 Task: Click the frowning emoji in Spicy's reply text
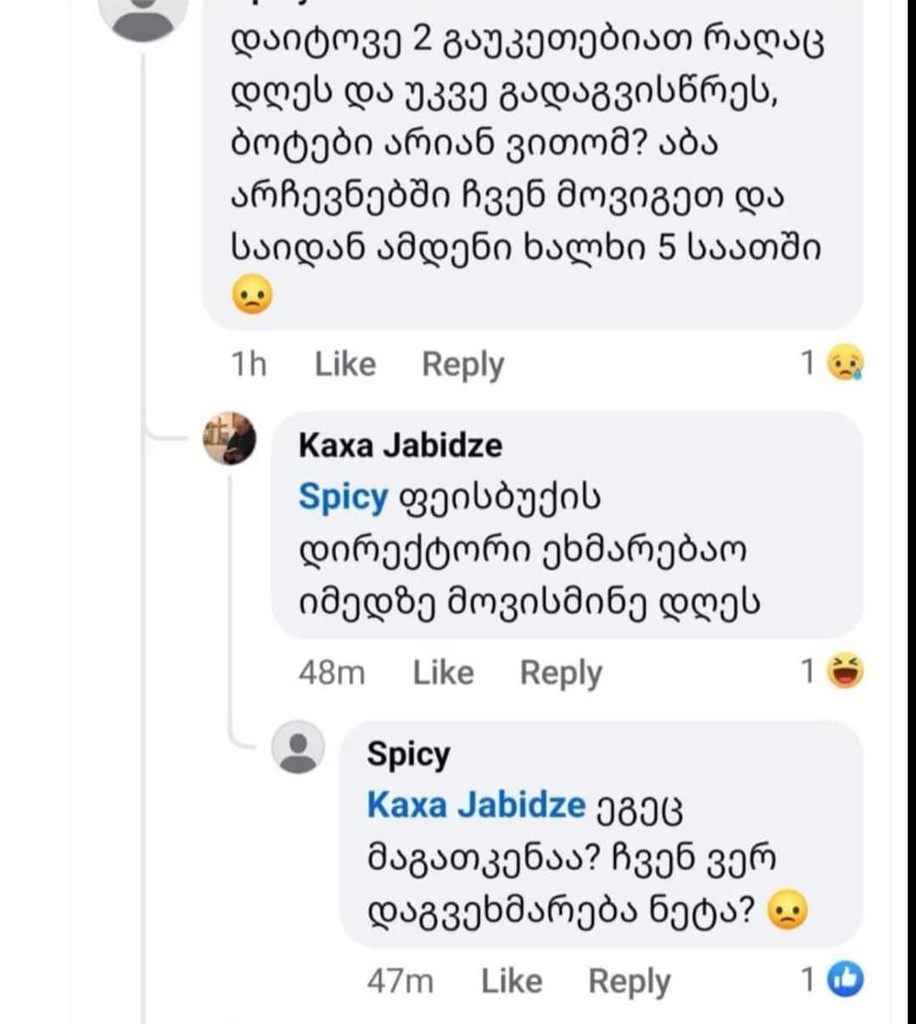787,910
